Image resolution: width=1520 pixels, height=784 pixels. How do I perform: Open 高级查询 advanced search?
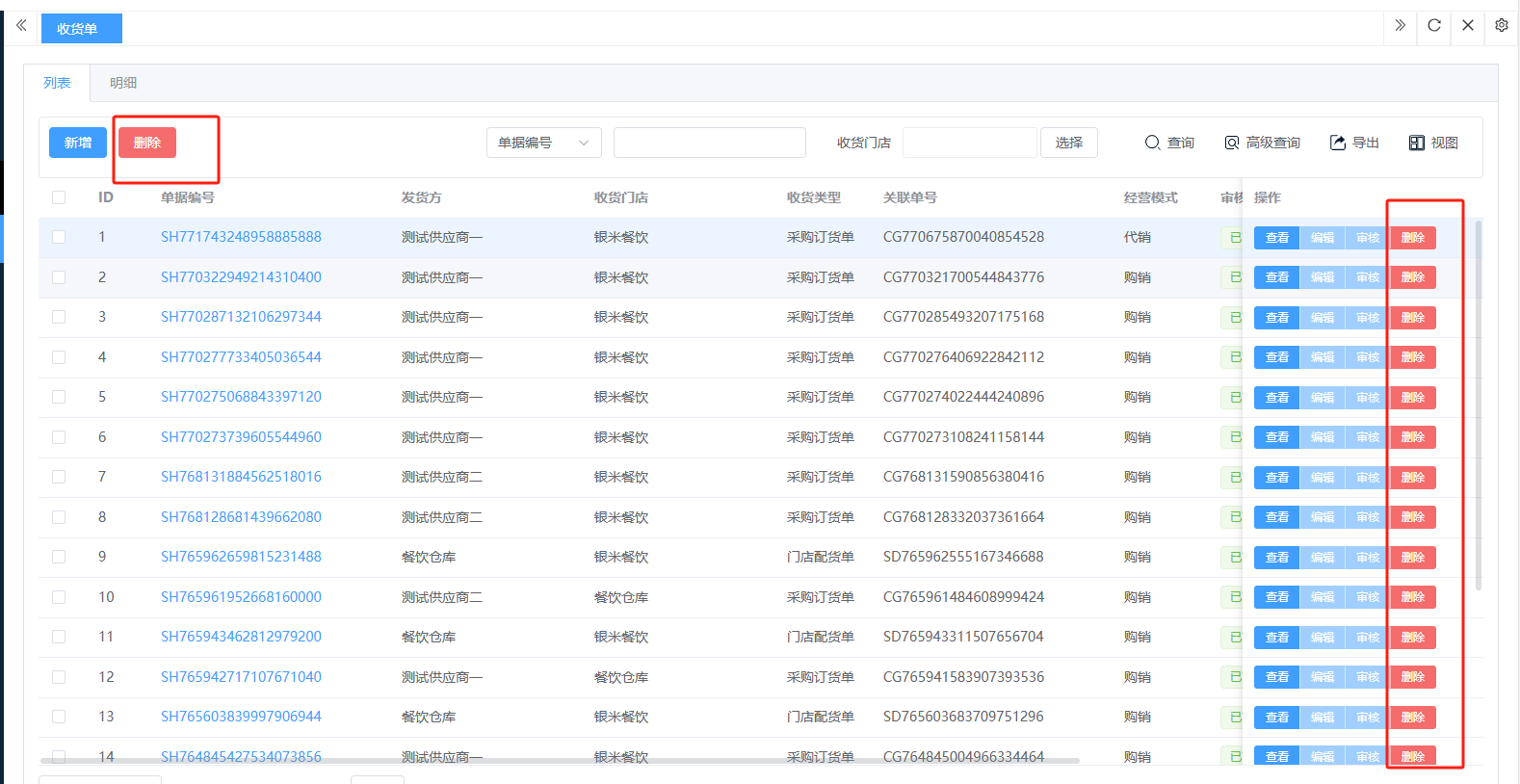(x=1262, y=143)
